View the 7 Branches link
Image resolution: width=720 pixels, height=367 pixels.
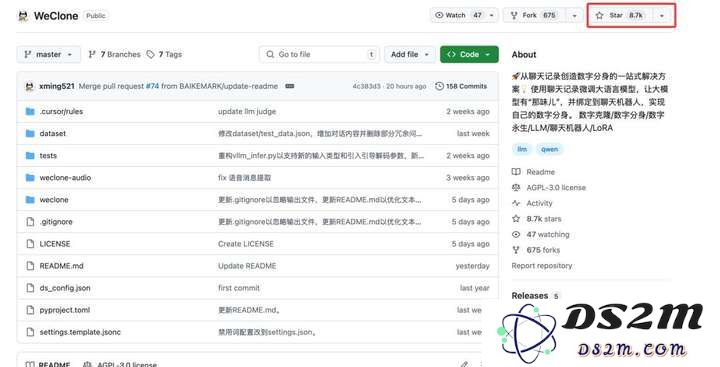coord(114,54)
